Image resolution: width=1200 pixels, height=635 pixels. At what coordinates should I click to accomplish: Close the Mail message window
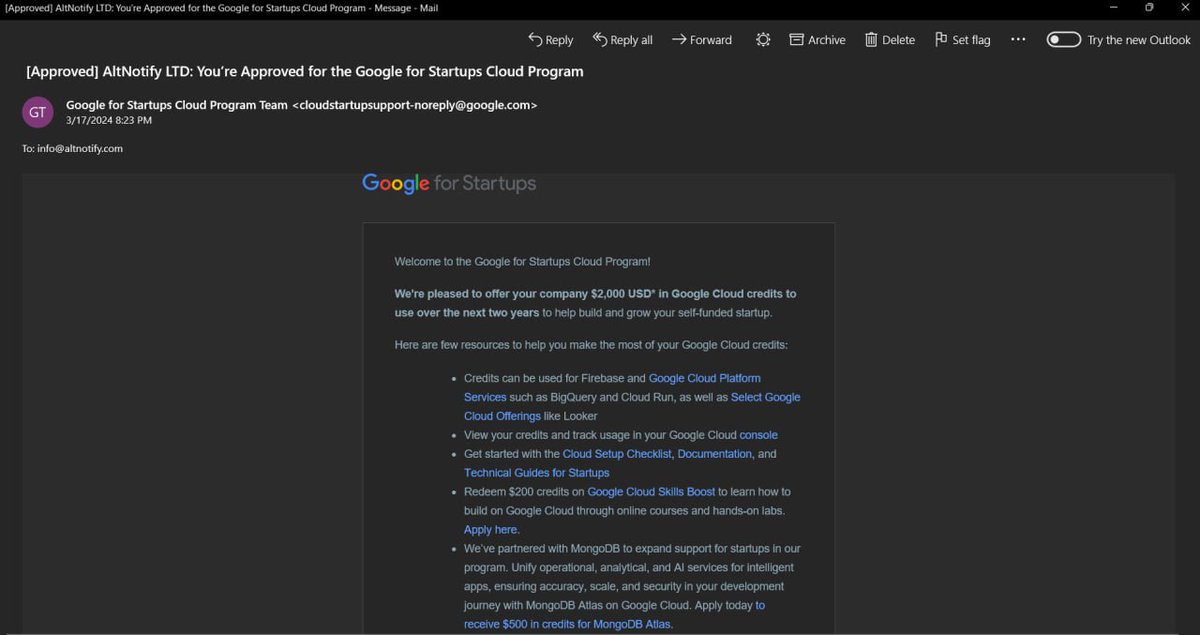coord(1183,8)
